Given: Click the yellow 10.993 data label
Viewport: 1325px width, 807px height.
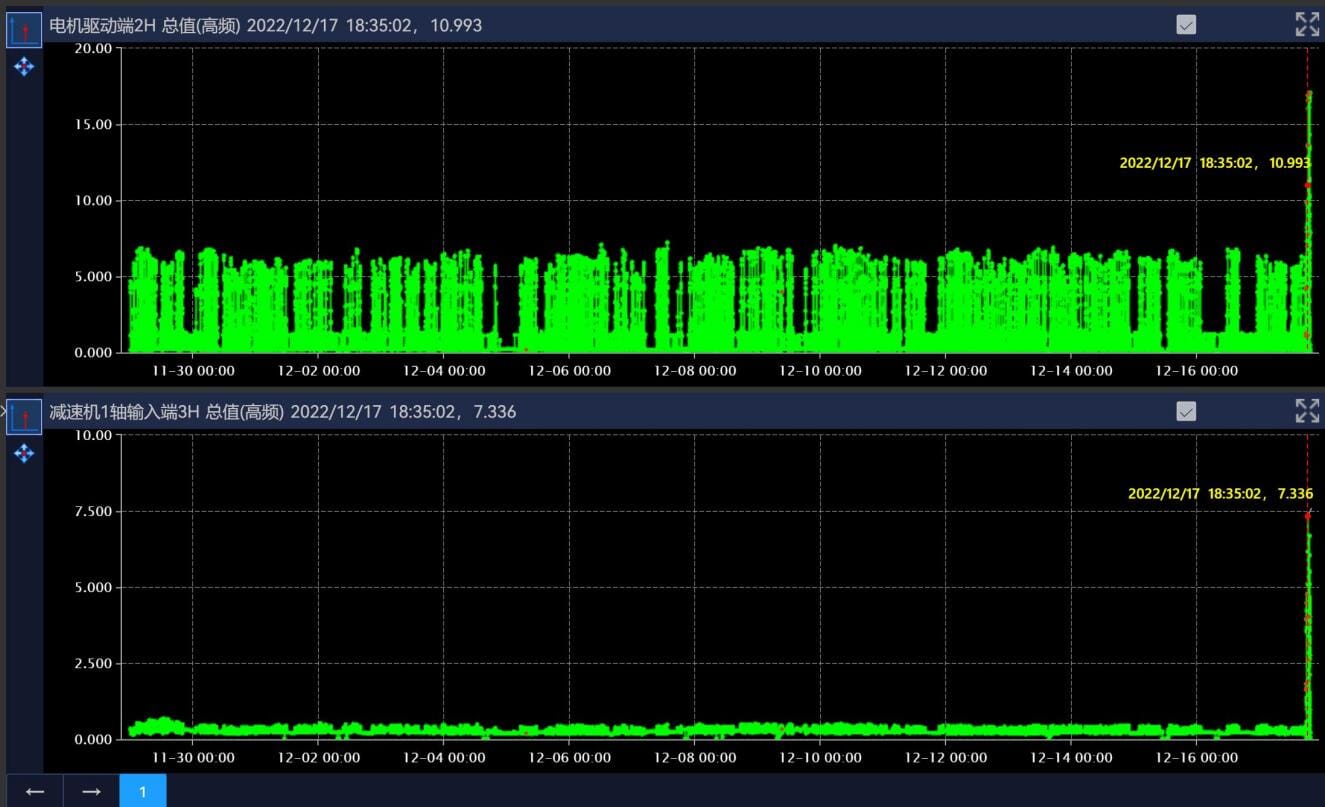Looking at the screenshot, I should tap(1214, 162).
